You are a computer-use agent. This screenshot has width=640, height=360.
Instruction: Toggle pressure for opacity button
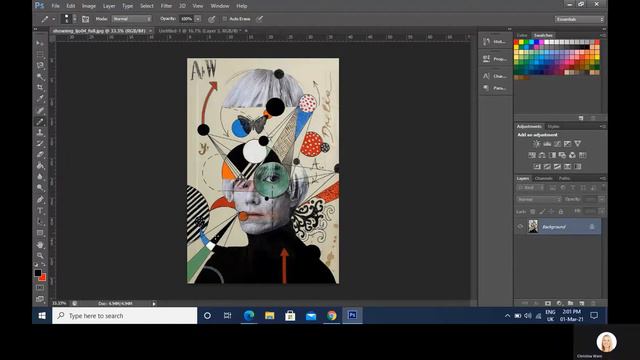(211, 19)
